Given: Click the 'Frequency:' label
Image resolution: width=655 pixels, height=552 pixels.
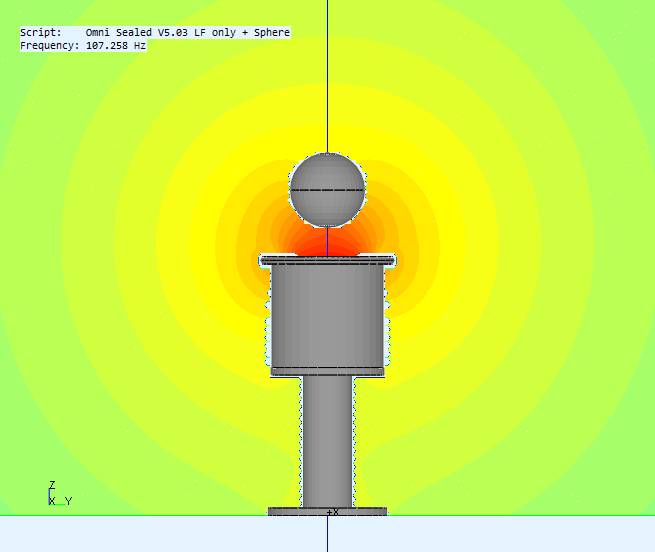Looking at the screenshot, I should [50, 46].
